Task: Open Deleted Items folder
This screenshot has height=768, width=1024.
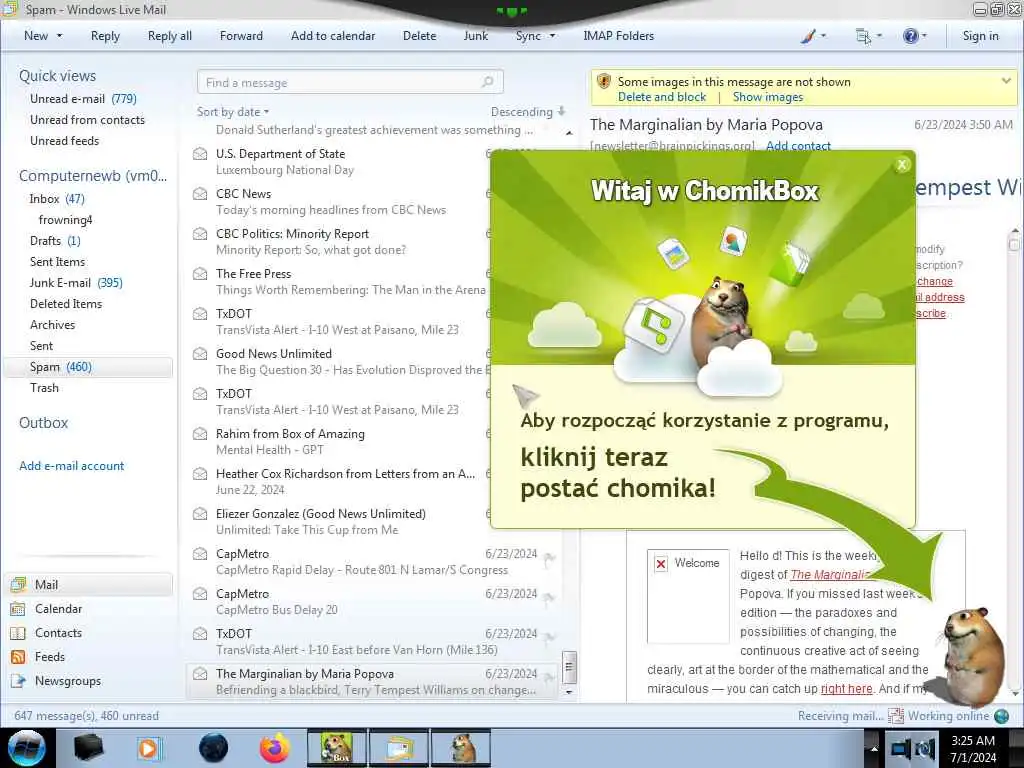Action: coord(66,304)
